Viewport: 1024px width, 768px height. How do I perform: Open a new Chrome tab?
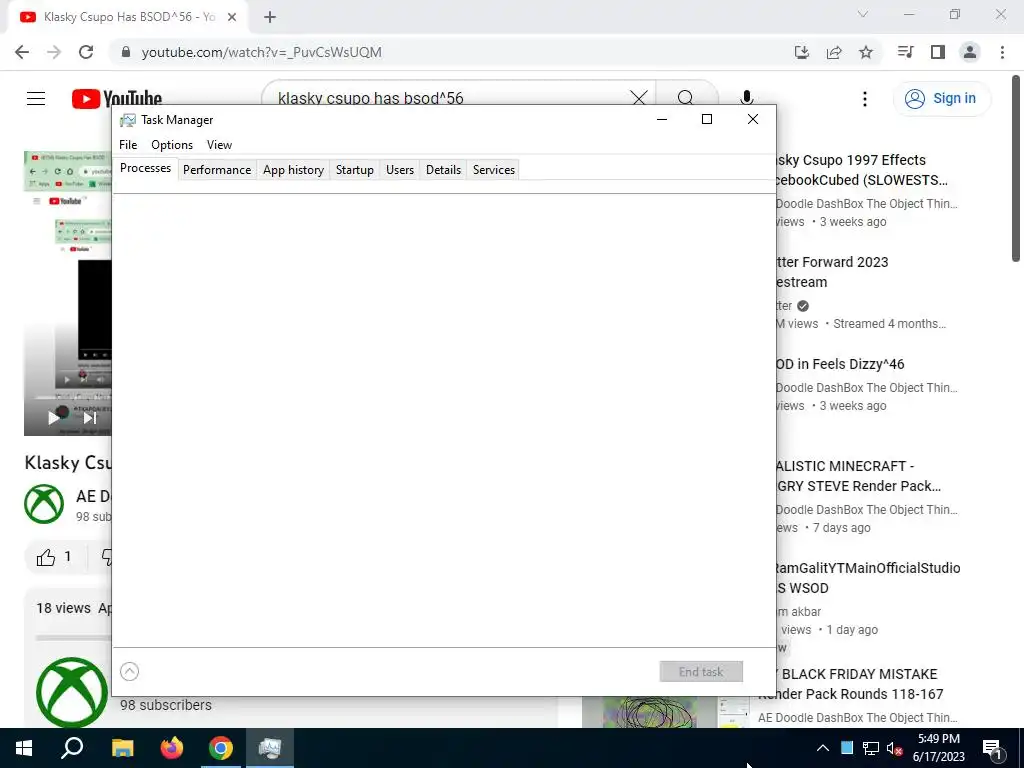(x=270, y=17)
